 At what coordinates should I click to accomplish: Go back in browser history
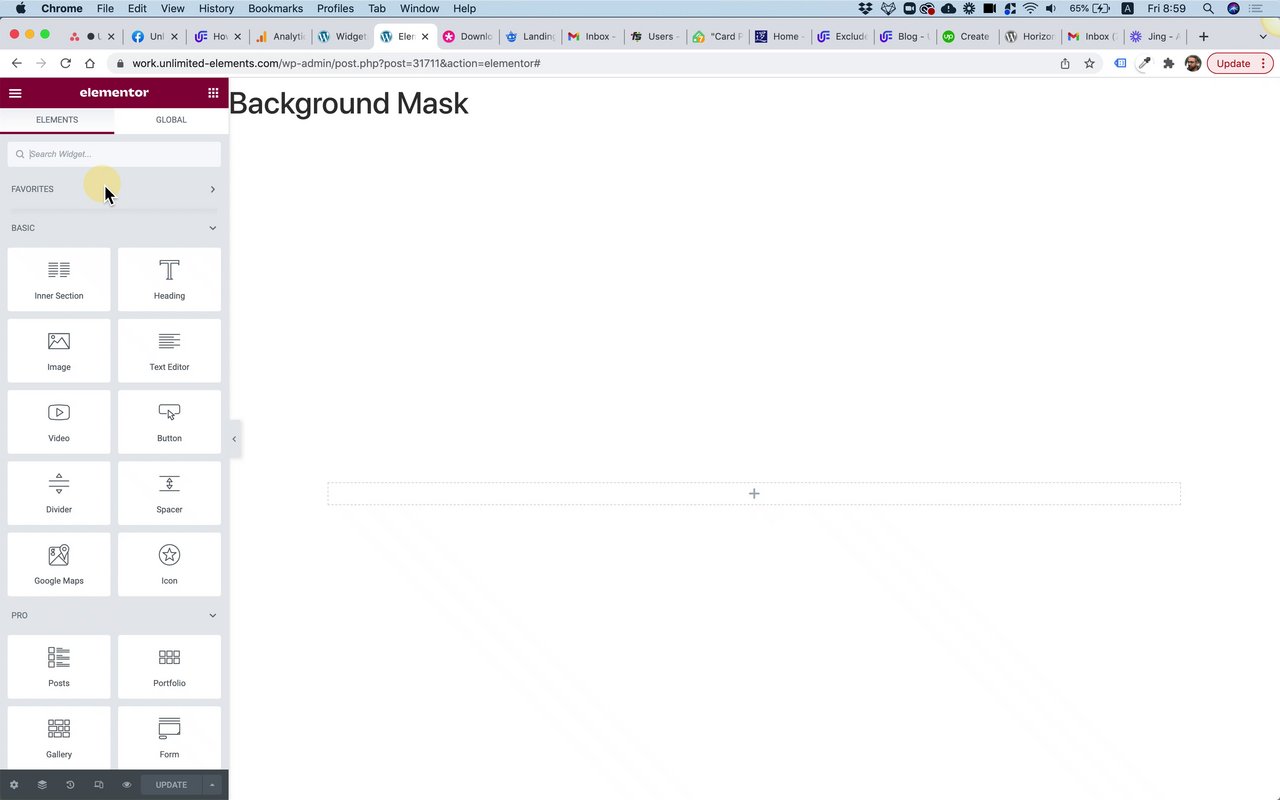pyautogui.click(x=16, y=63)
